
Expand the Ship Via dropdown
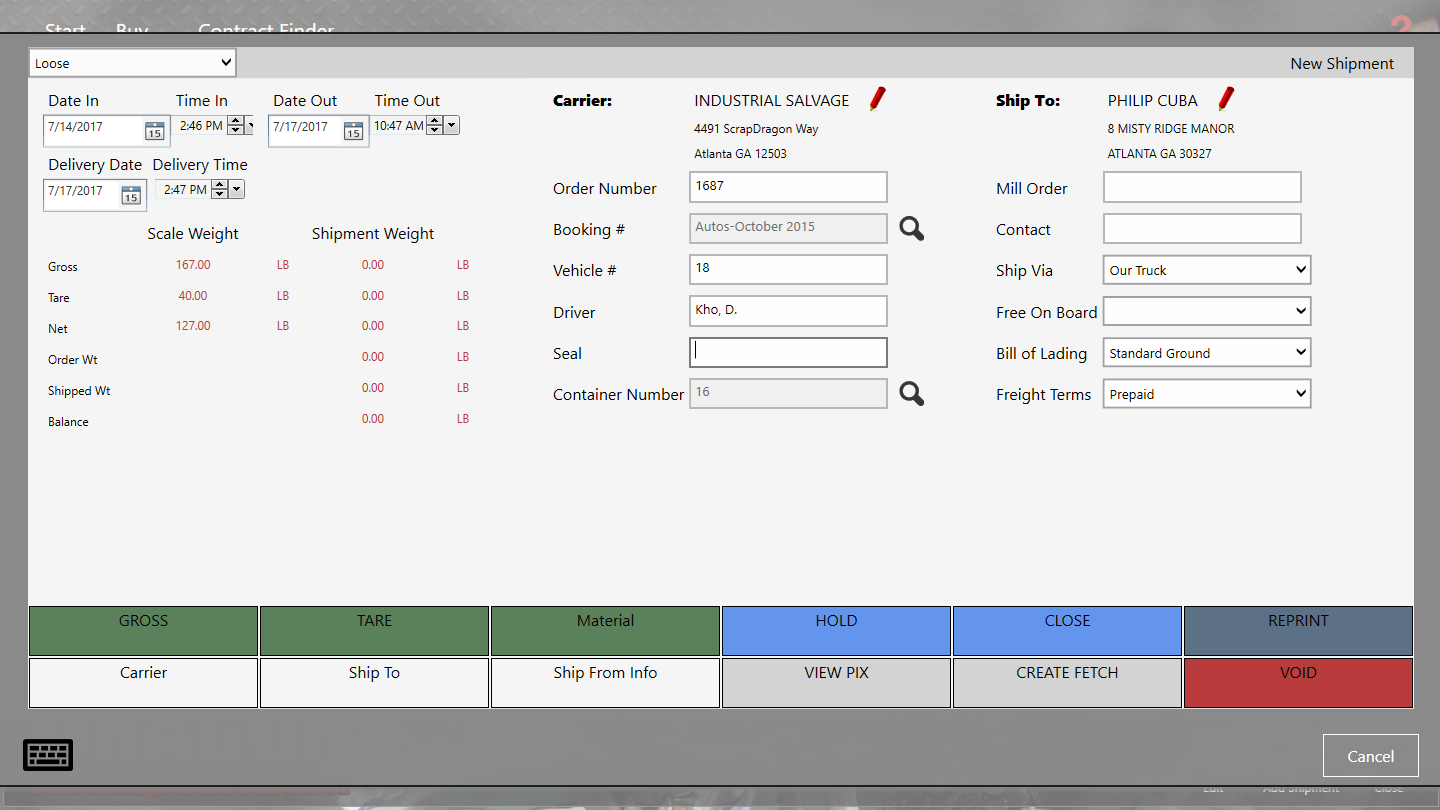click(x=1207, y=270)
